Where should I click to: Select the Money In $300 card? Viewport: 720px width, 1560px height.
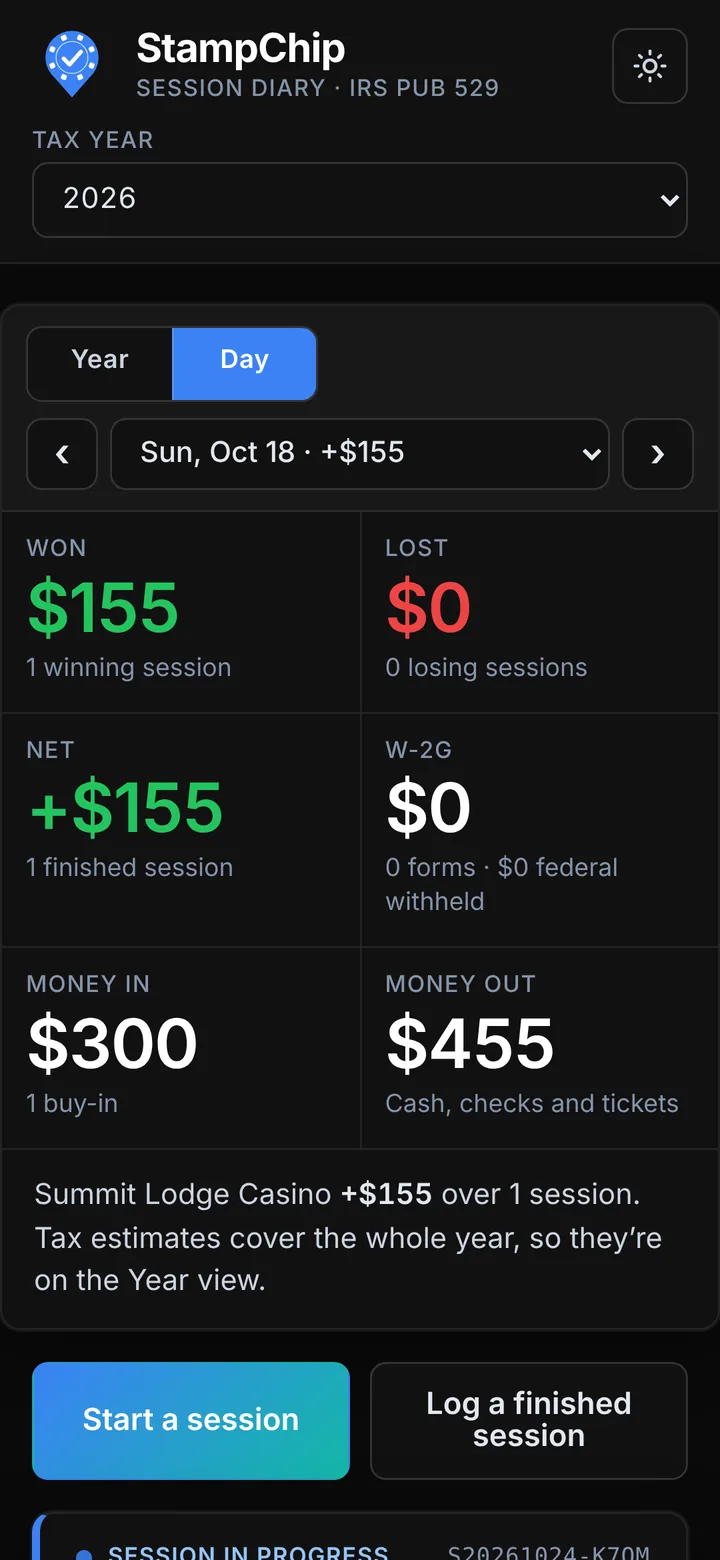tap(181, 1048)
